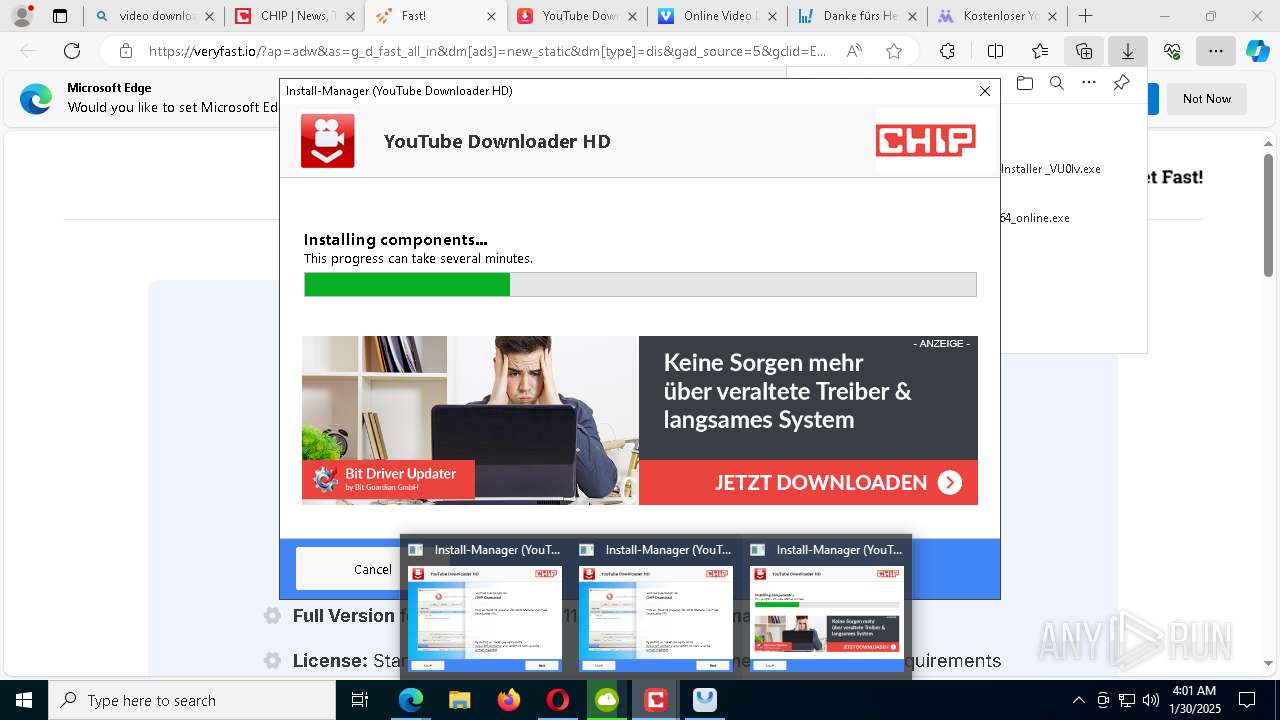The width and height of the screenshot is (1280, 720).
Task: Close the Install-Manager dialog
Action: coord(984,91)
